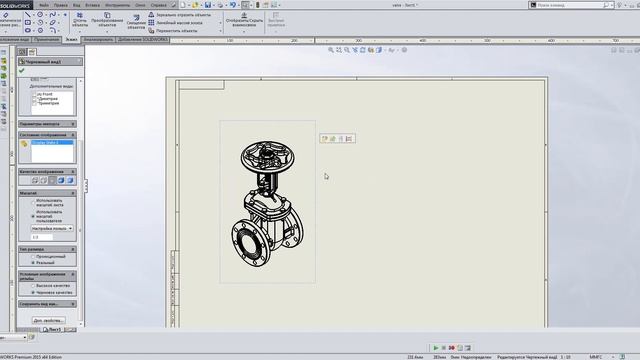The image size is (640, 360).
Task: Select the Shaded With Edges display style icon
Action: click(x=61, y=180)
